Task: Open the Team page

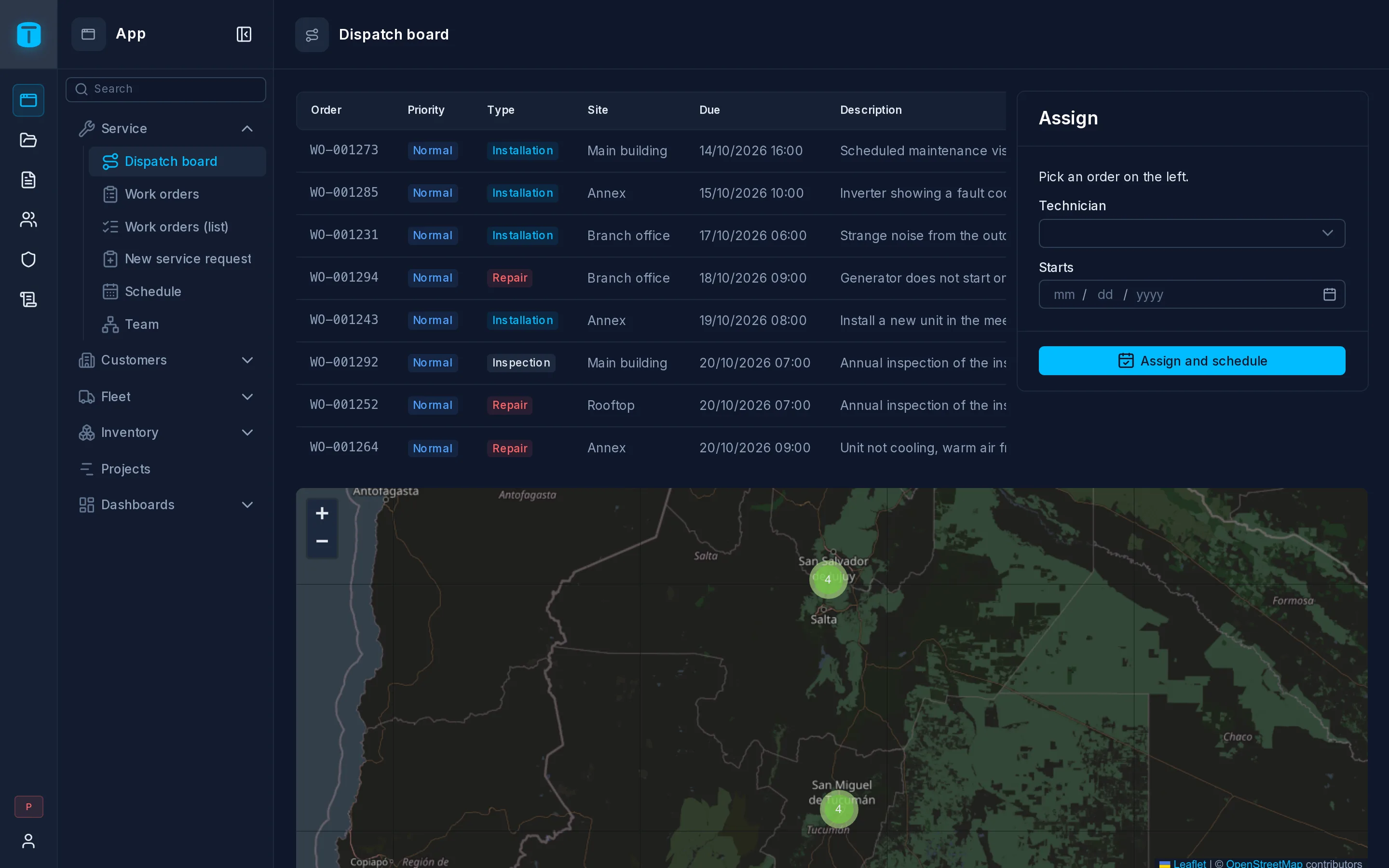Action: click(177, 325)
